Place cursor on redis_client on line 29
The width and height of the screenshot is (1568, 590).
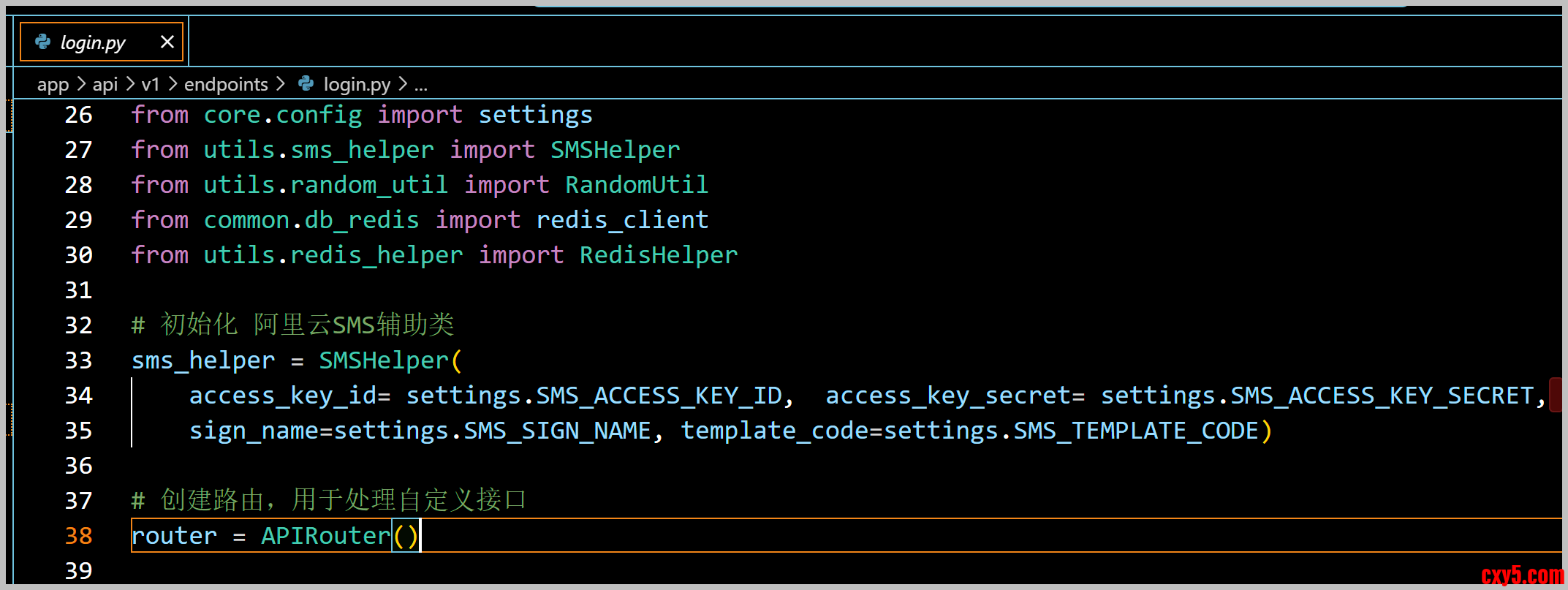[x=622, y=220]
